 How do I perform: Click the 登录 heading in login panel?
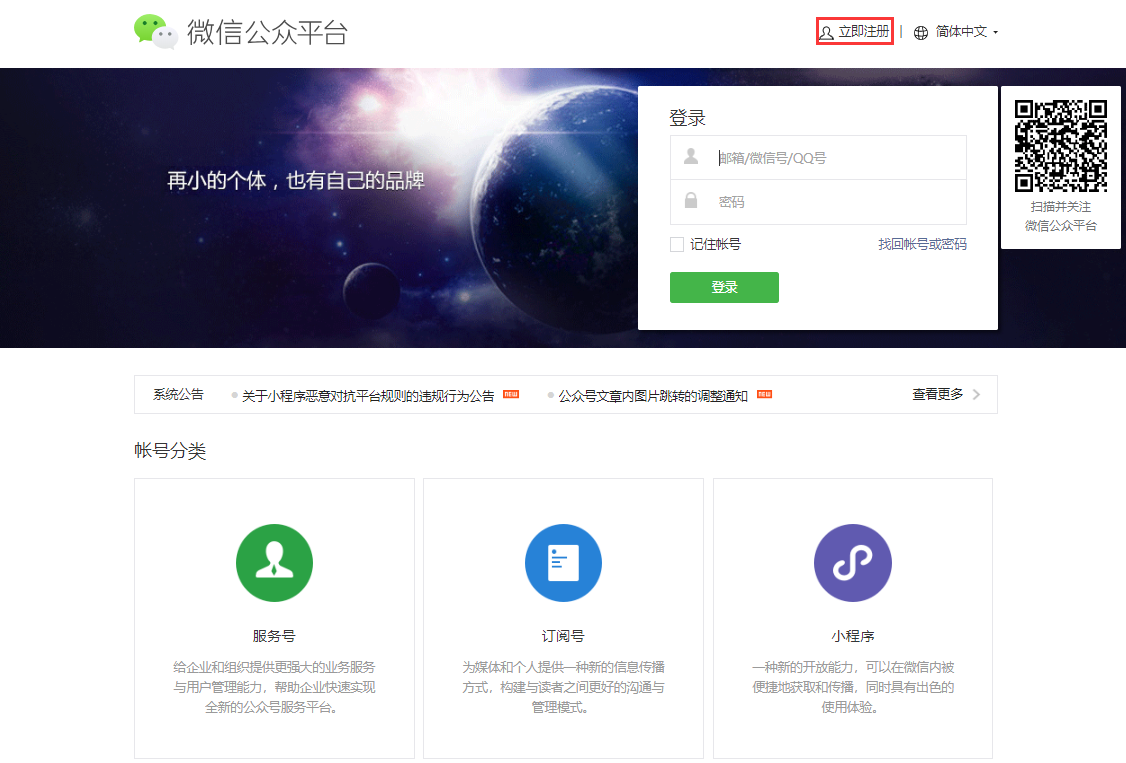click(687, 118)
